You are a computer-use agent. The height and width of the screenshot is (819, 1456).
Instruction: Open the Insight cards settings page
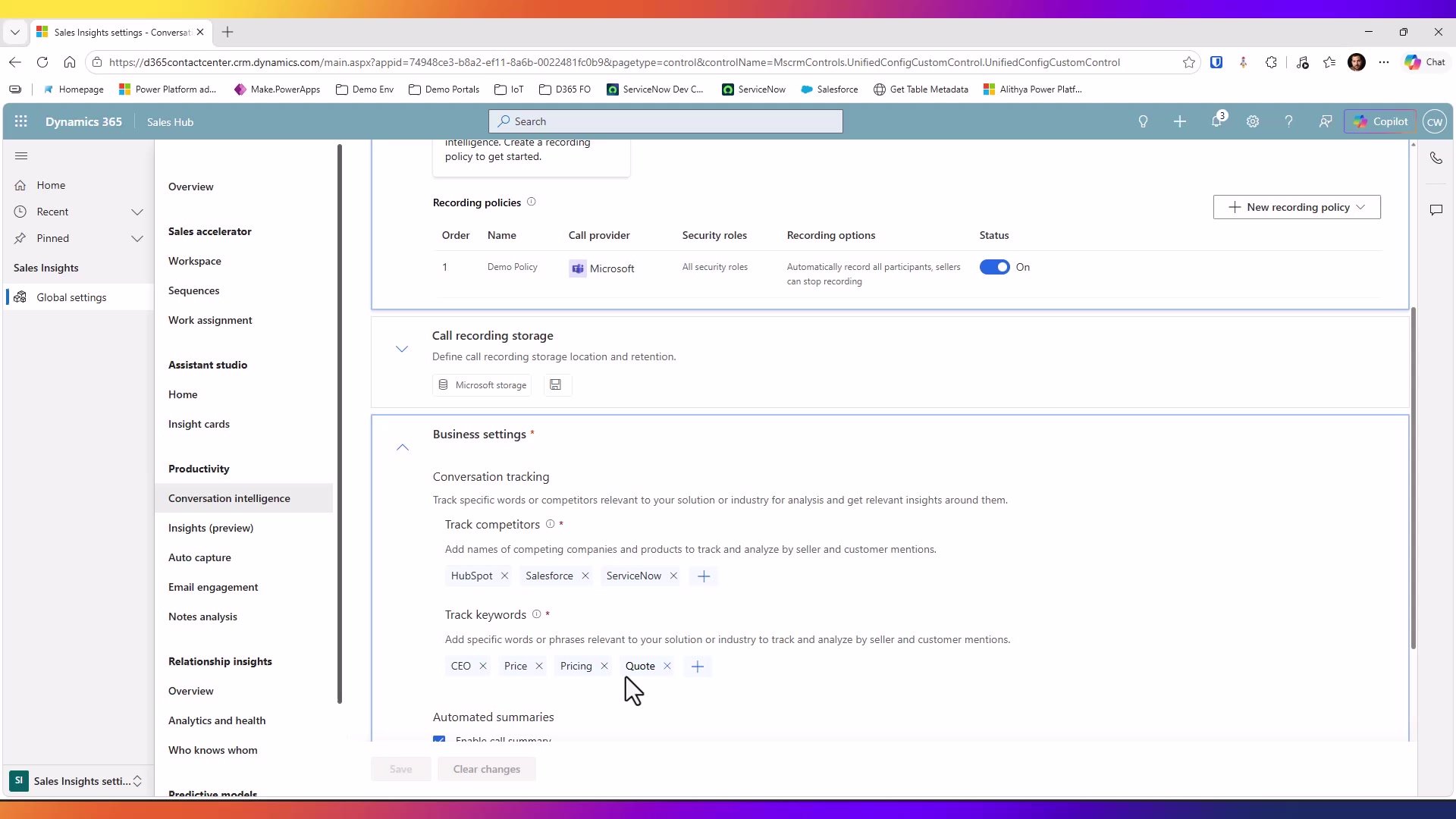tap(199, 424)
